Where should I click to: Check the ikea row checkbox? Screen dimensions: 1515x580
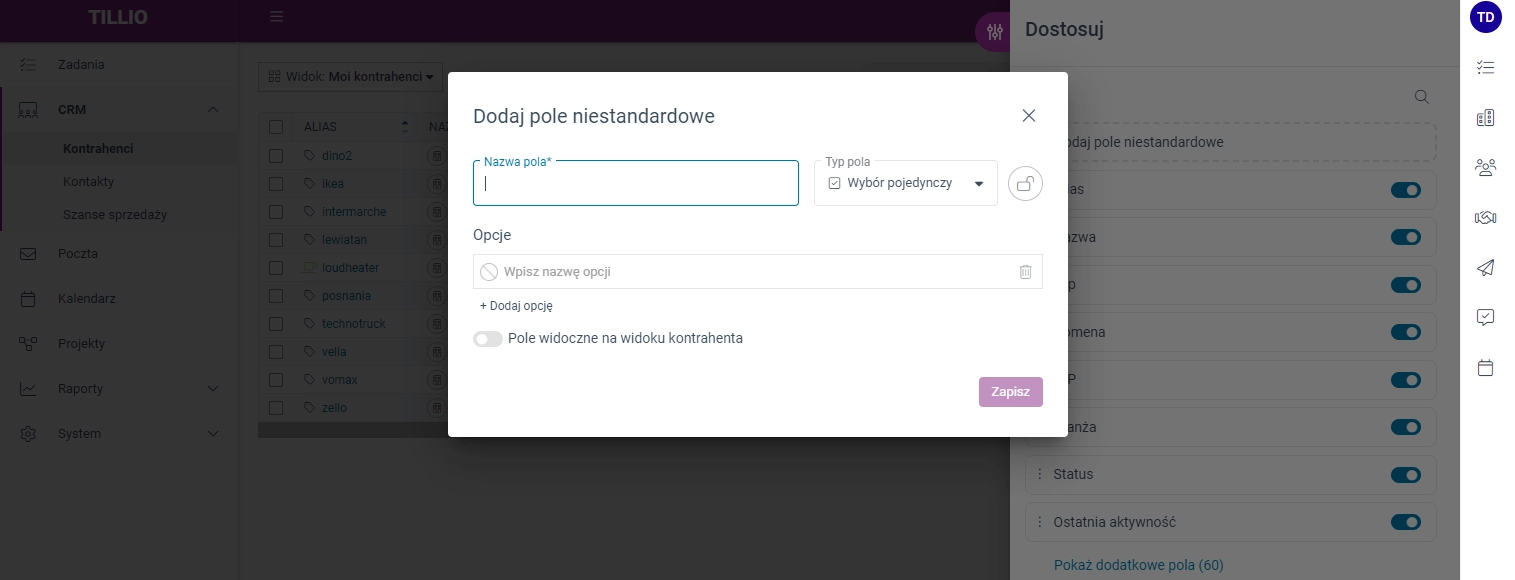click(276, 184)
